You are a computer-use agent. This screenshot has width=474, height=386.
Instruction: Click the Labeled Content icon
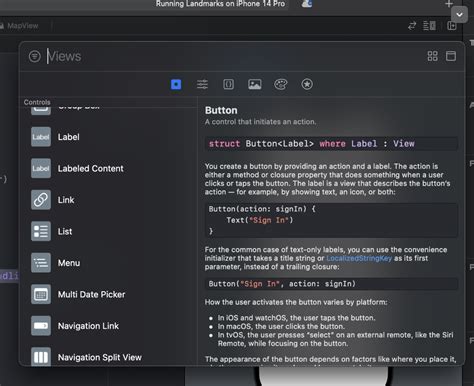[x=41, y=168]
